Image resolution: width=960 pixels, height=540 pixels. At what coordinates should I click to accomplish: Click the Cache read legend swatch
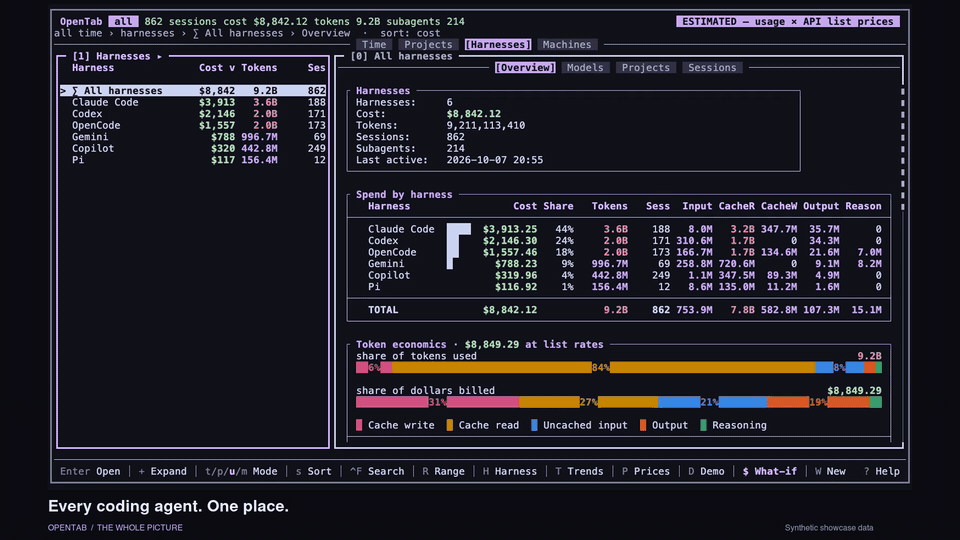pyautogui.click(x=450, y=425)
